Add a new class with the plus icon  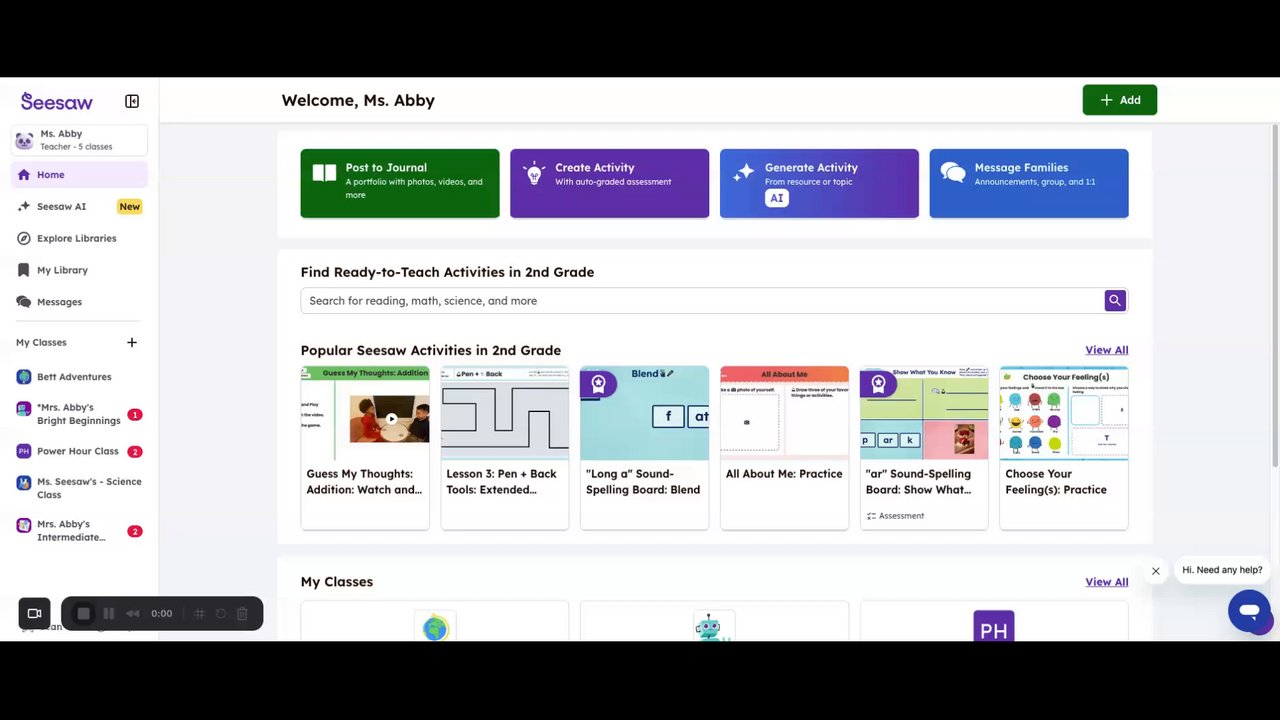pyautogui.click(x=131, y=342)
